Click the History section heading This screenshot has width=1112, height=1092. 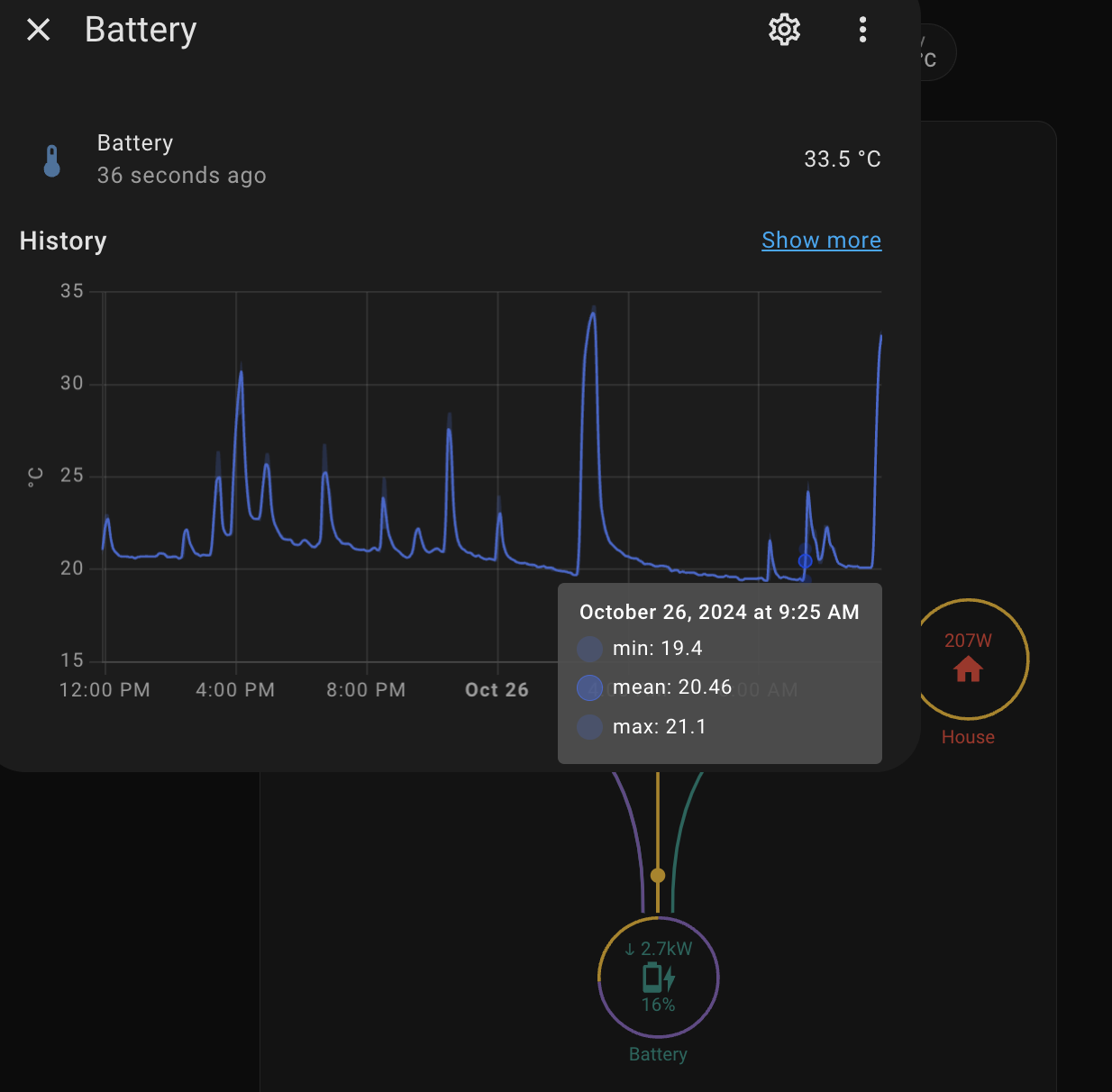click(63, 241)
